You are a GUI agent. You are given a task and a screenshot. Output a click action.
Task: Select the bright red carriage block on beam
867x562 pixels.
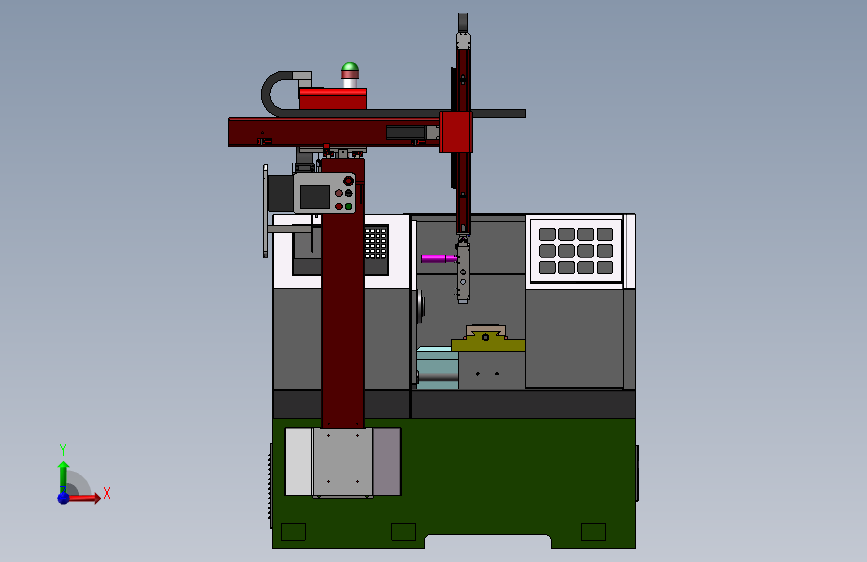click(x=456, y=132)
